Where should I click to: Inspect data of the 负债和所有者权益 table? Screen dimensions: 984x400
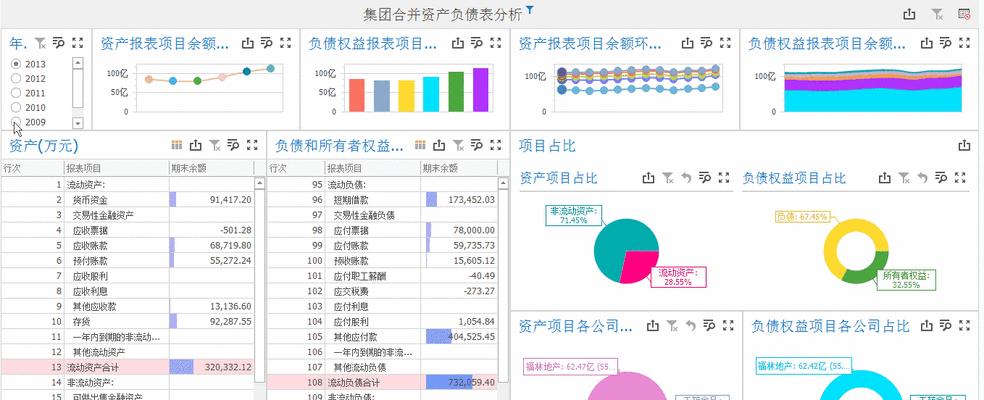(x=477, y=145)
